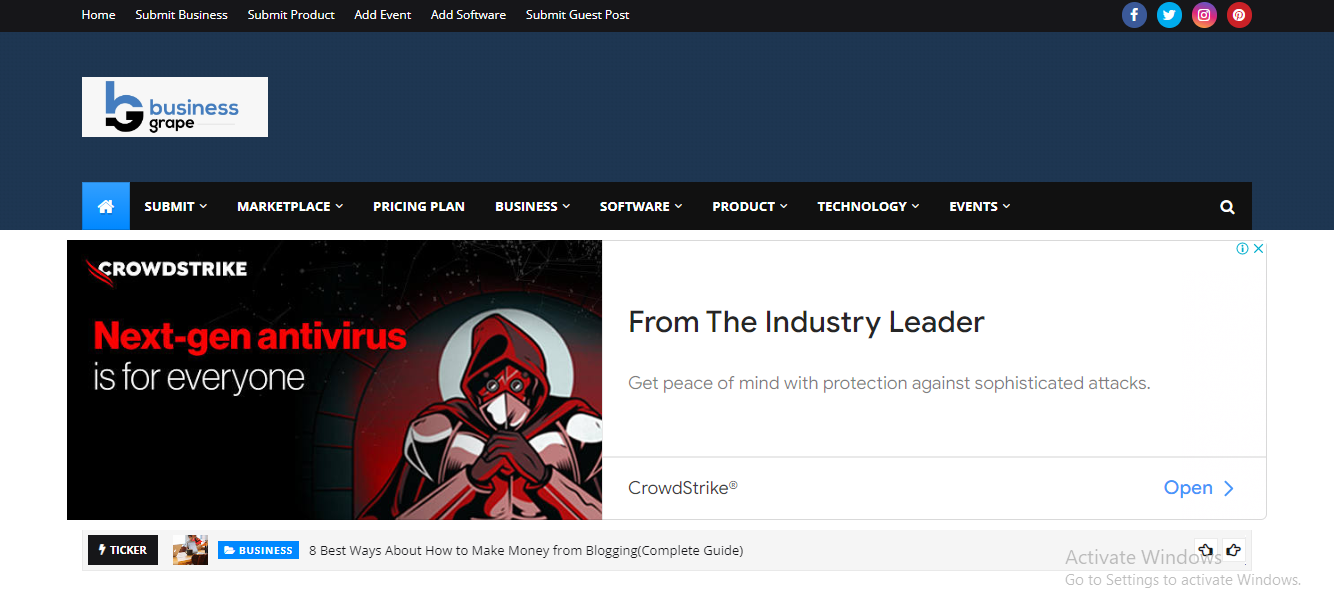The image size is (1334, 601).
Task: Show next ticker item
Action: click(x=1233, y=550)
